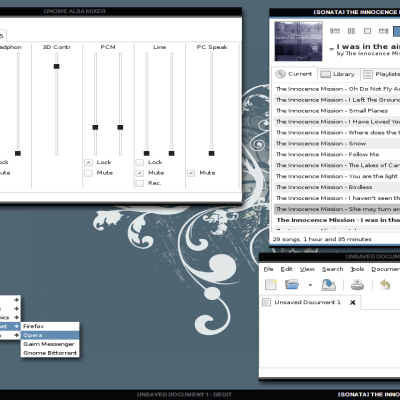This screenshot has width=400, height=400.
Task: Switch to gedit via the bottom taskbar entry
Action: point(184,395)
